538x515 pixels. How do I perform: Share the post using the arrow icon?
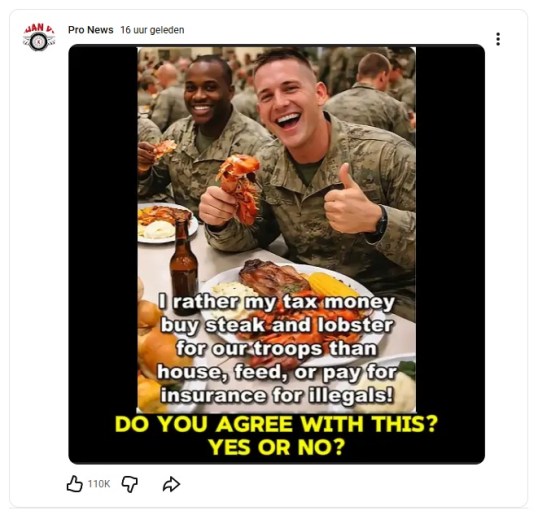point(171,484)
